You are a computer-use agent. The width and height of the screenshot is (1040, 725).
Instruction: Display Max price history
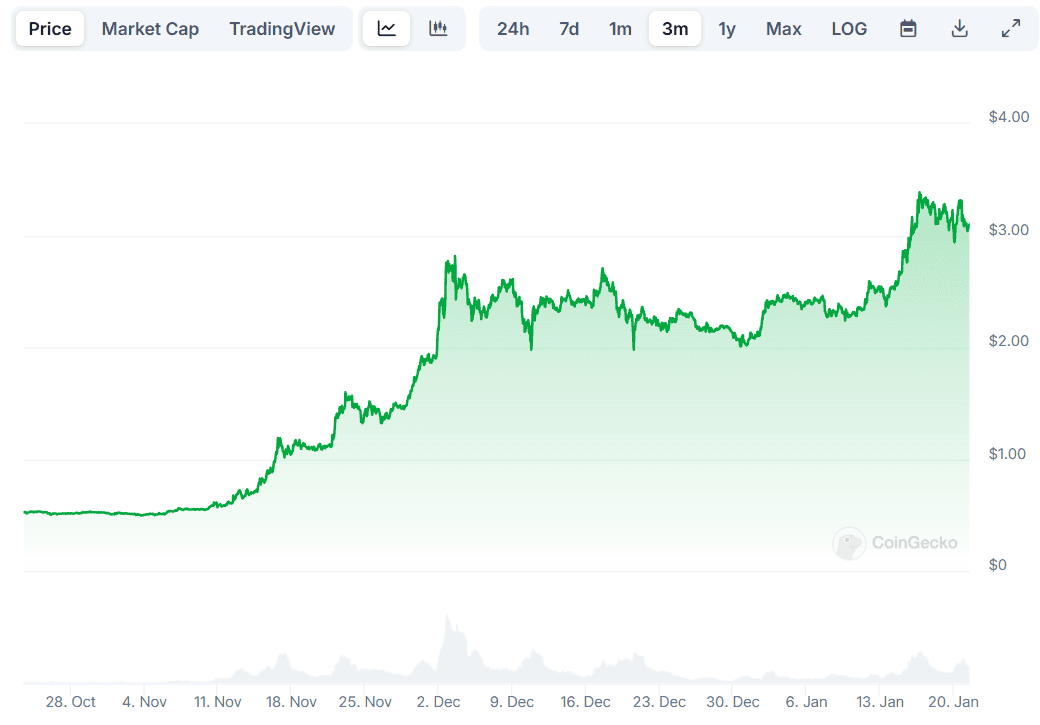pos(783,29)
